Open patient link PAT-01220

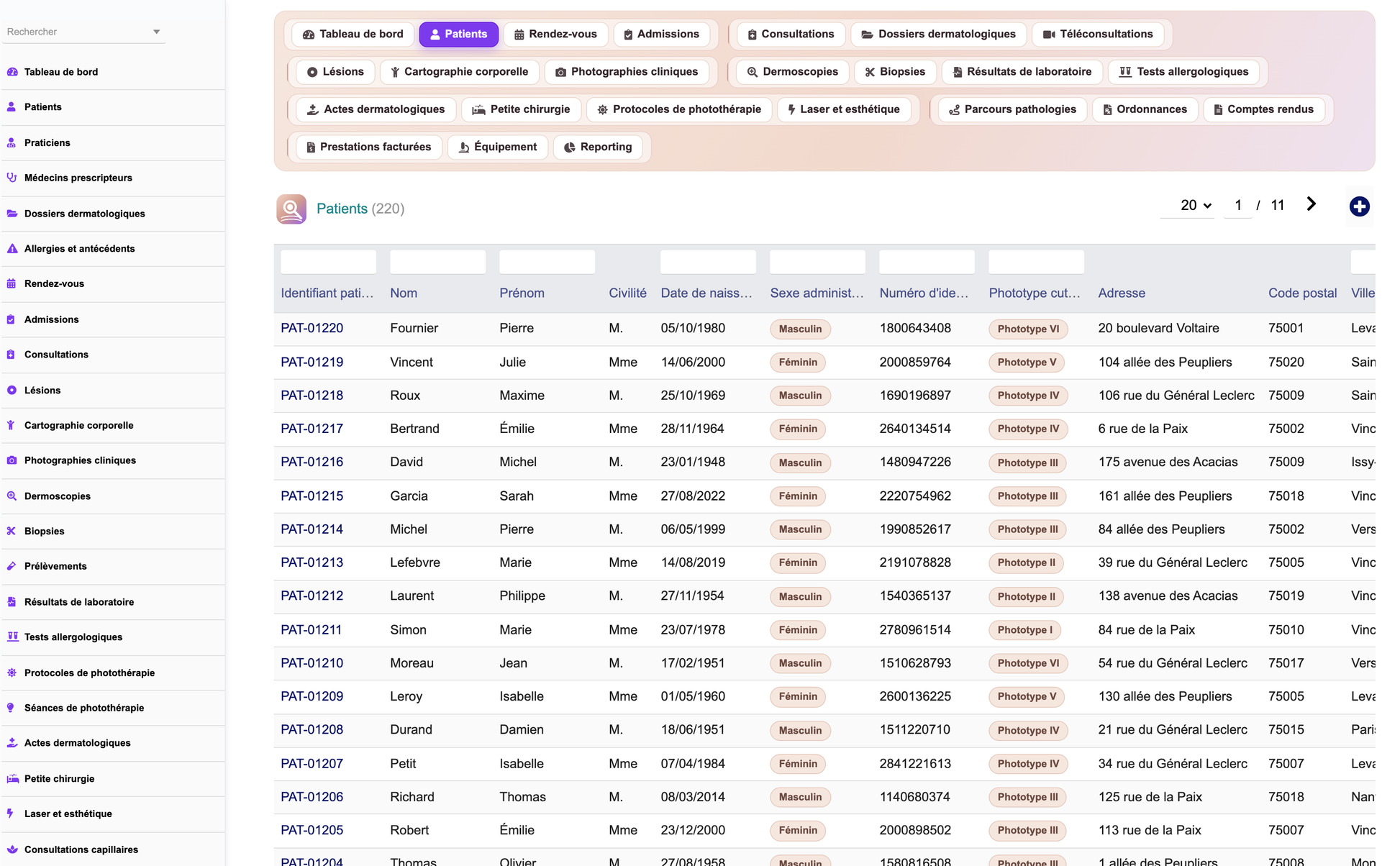coord(312,329)
